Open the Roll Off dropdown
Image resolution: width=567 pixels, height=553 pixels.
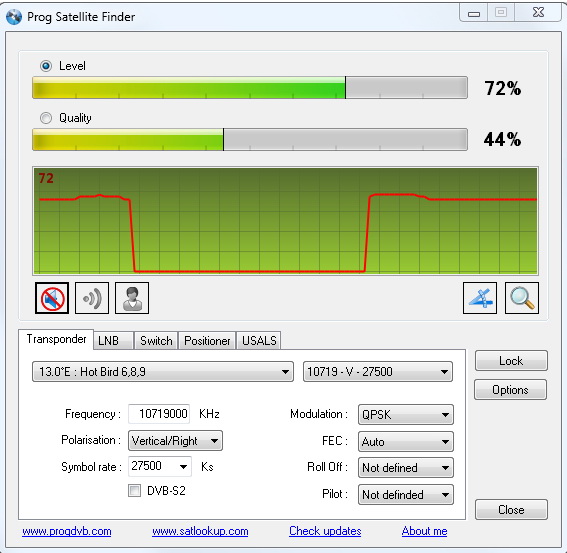[x=406, y=468]
